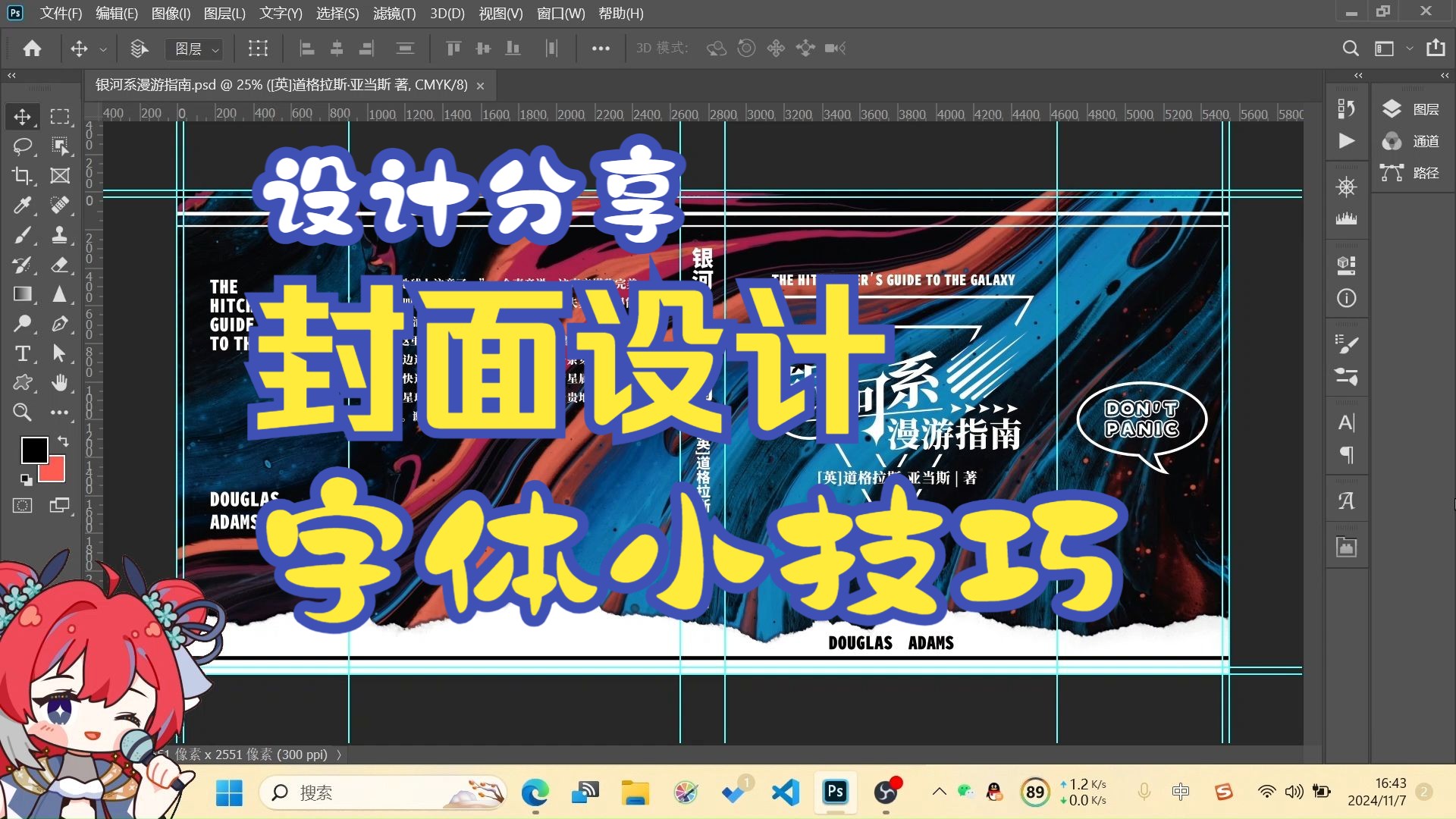Open the 图层(L) menu
The image size is (1456, 819).
[x=224, y=14]
